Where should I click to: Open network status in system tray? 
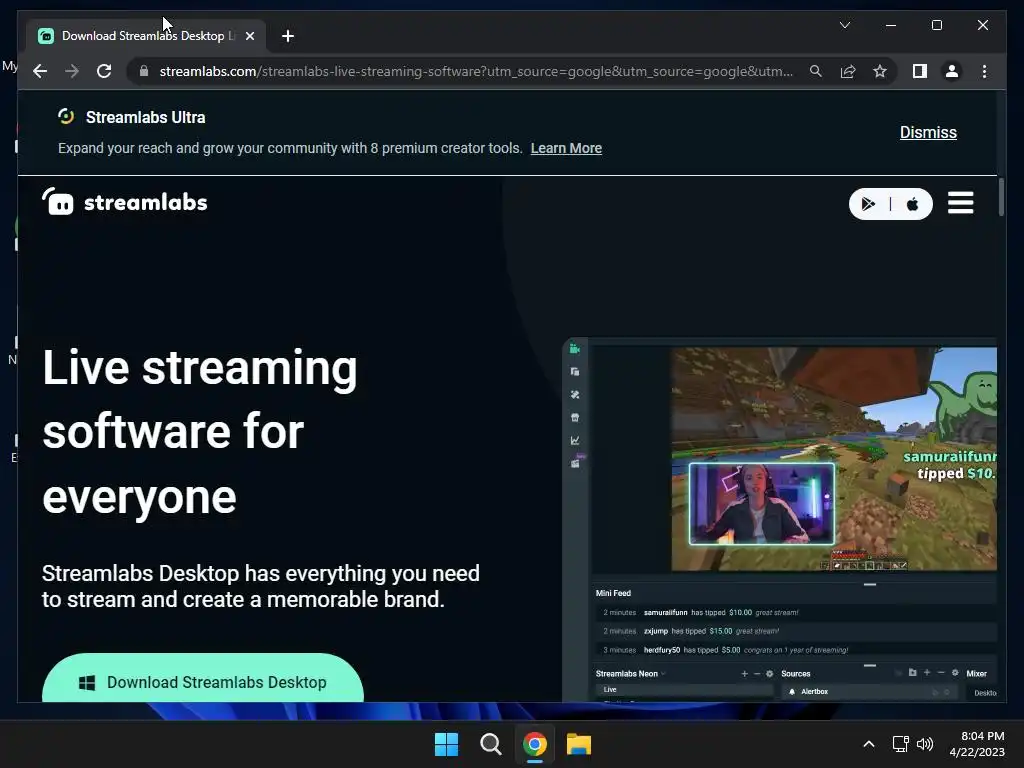[901, 744]
